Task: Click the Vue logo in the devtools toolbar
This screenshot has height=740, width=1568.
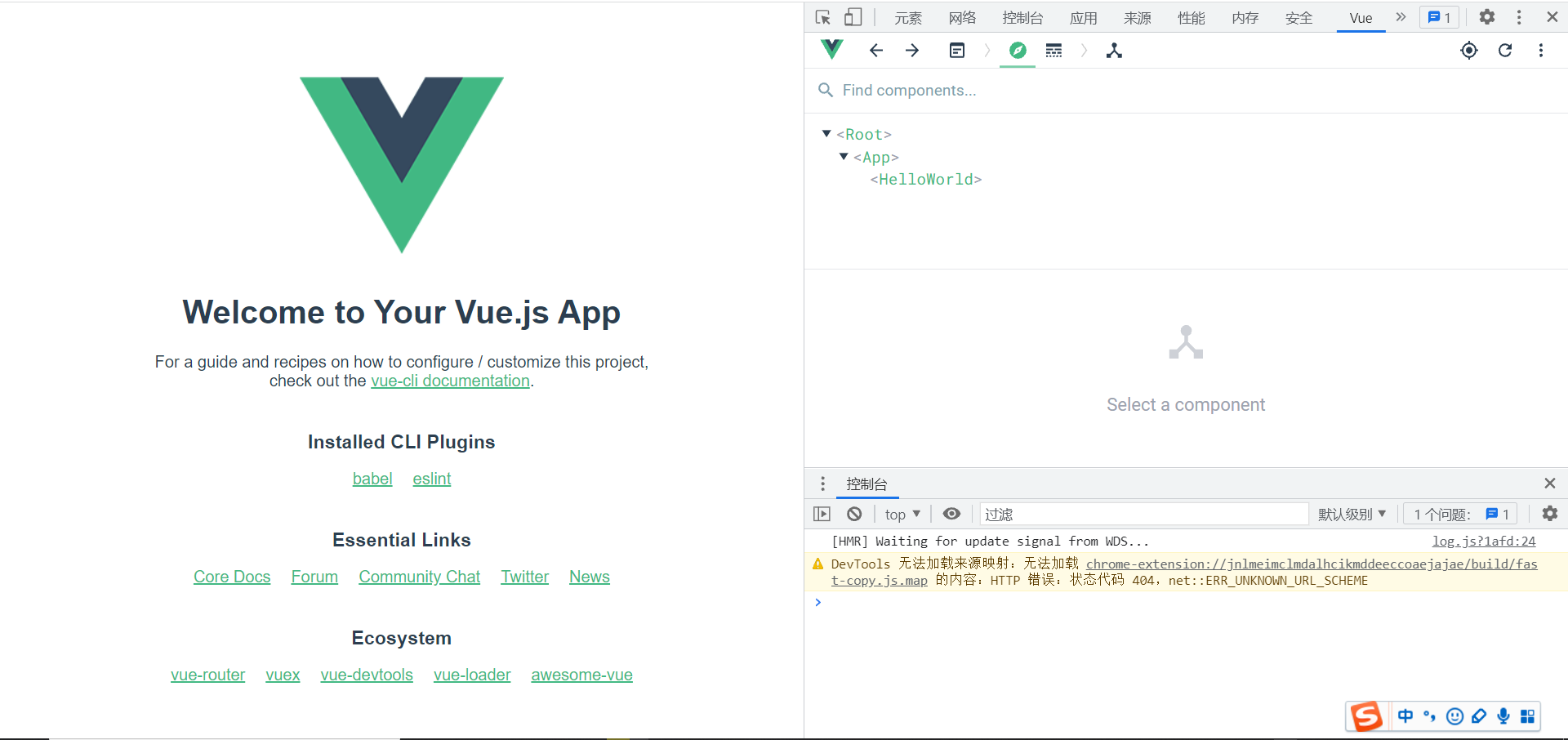Action: point(831,50)
